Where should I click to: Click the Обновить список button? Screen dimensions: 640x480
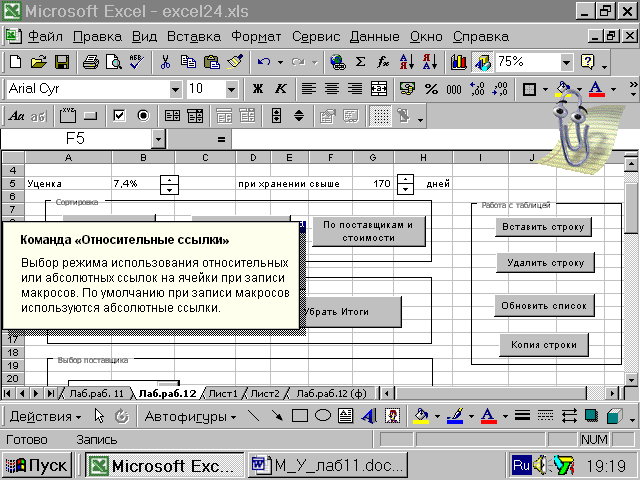pos(544,306)
